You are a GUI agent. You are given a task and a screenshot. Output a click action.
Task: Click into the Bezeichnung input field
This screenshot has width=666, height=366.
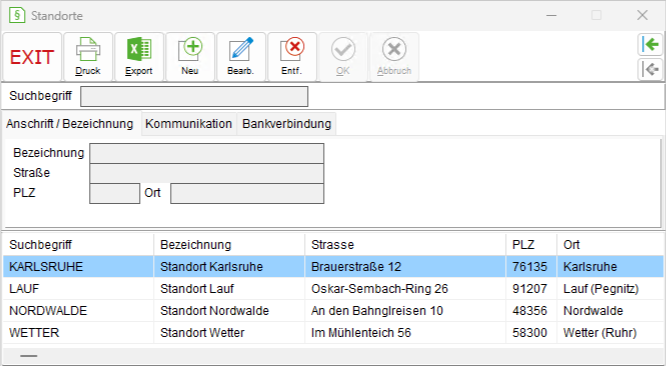[x=206, y=153]
